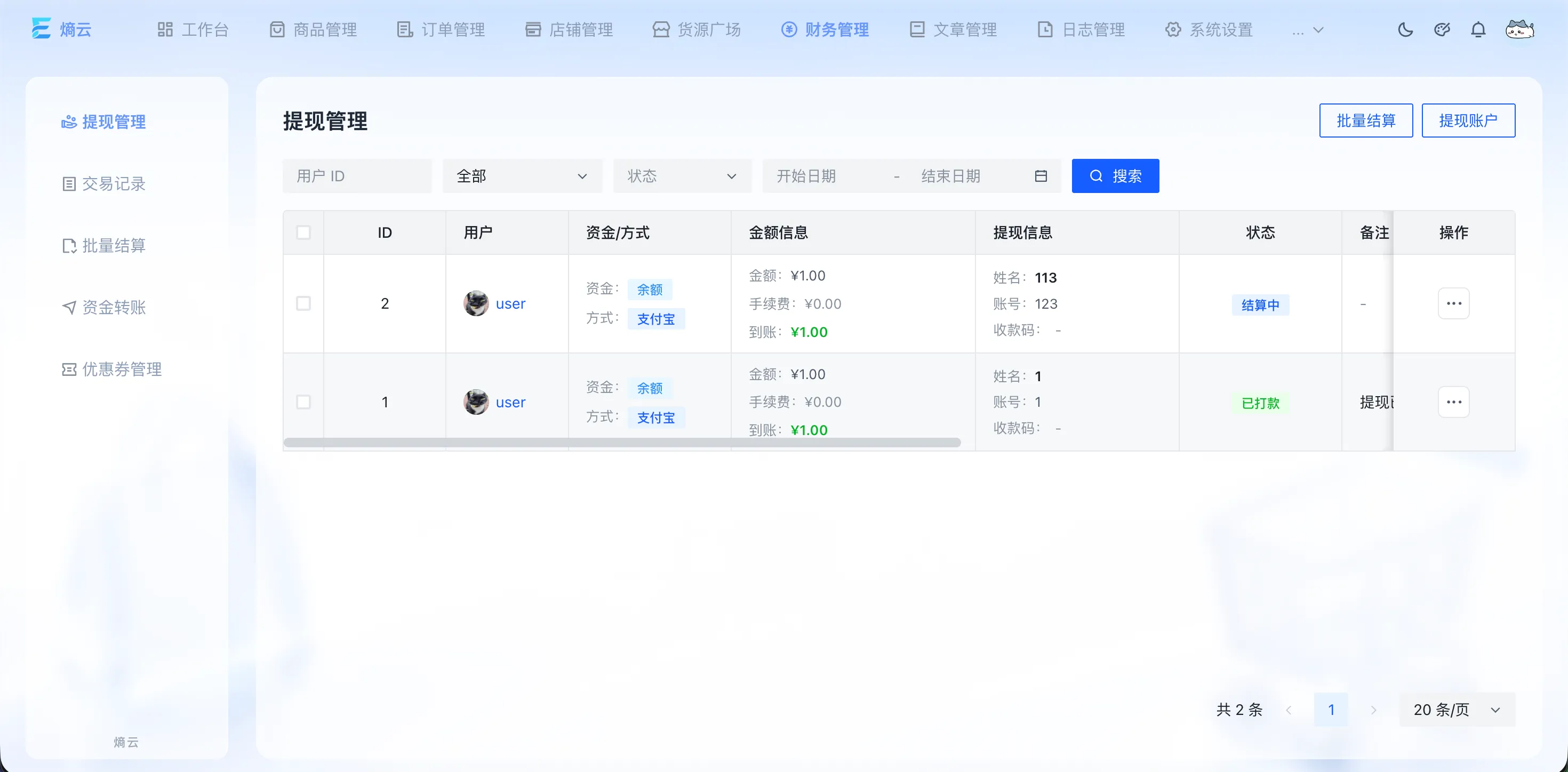1568x772 pixels.
Task: Click the 金额信息 column header
Action: pos(778,232)
